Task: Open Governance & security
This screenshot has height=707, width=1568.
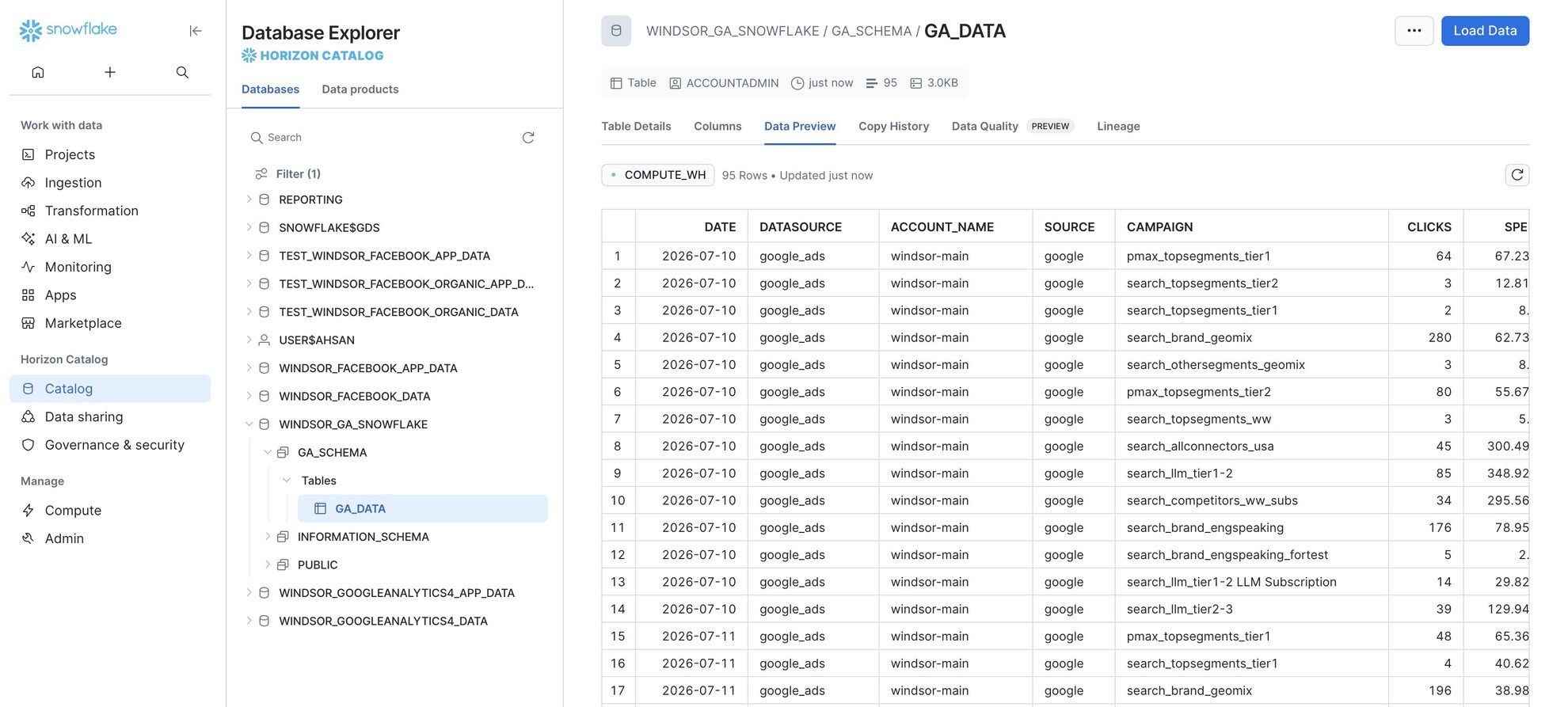Action: [x=110, y=445]
